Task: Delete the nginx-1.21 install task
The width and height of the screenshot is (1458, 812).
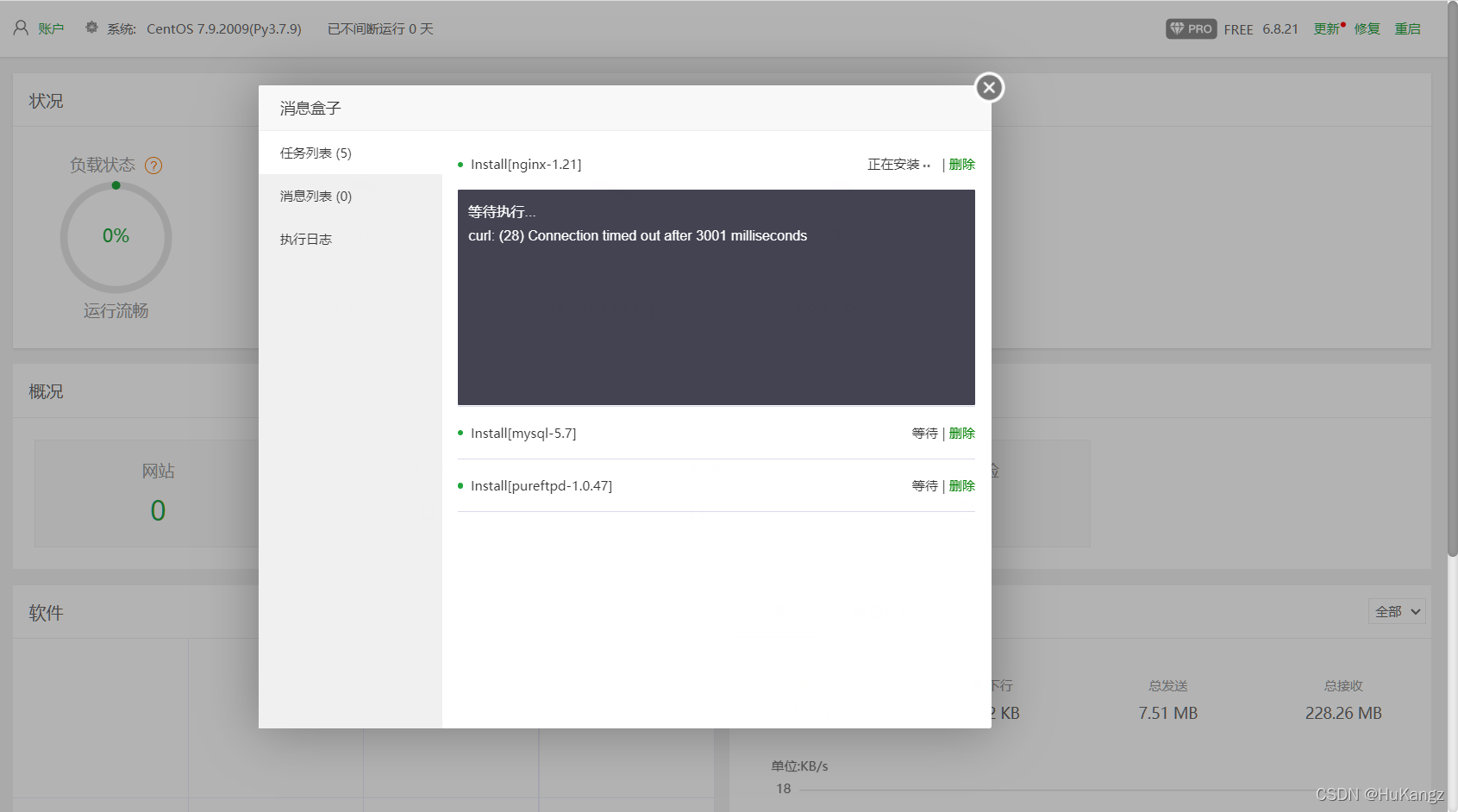Action: pos(961,164)
